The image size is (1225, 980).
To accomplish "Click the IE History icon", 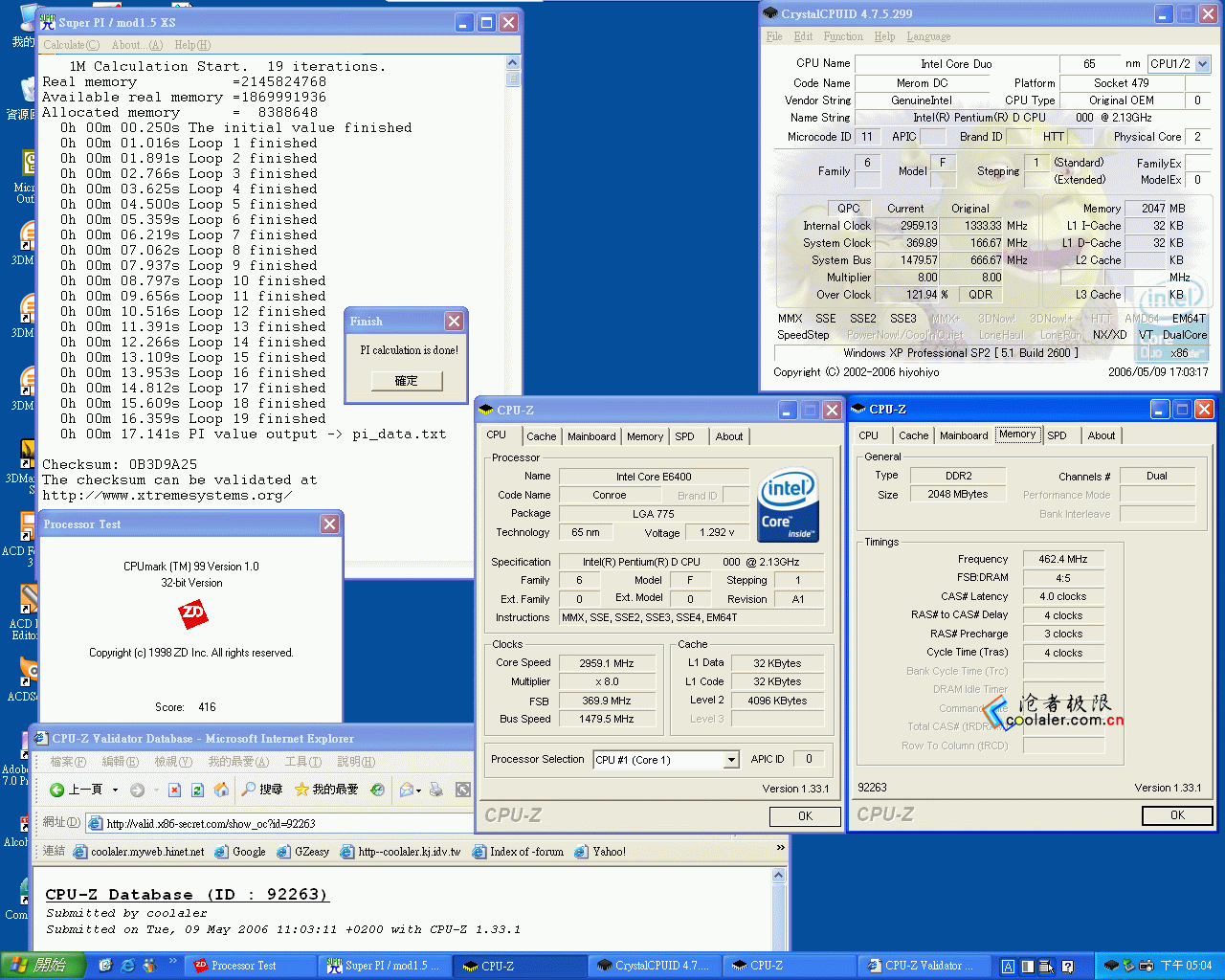I will (378, 790).
